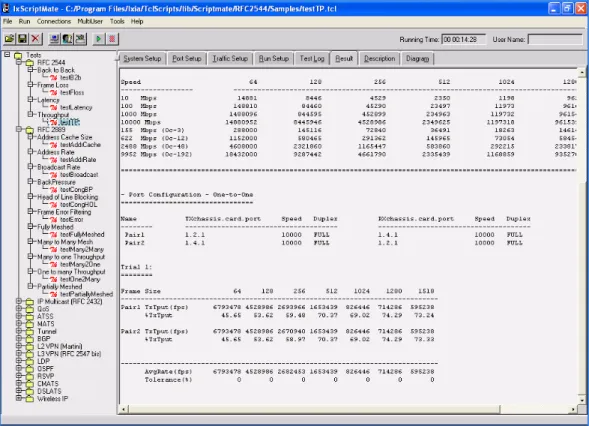Click the RFC 2544 folder icon
This screenshot has height=426, width=589.
30,63
